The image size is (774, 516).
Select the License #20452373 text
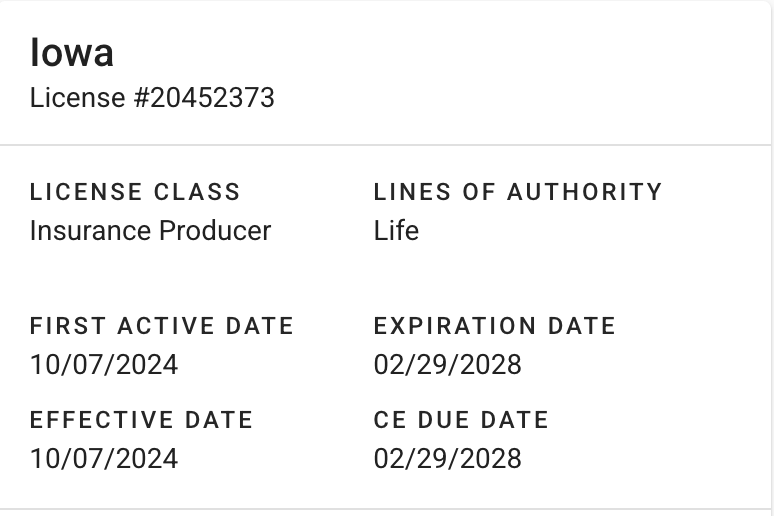tap(152, 98)
